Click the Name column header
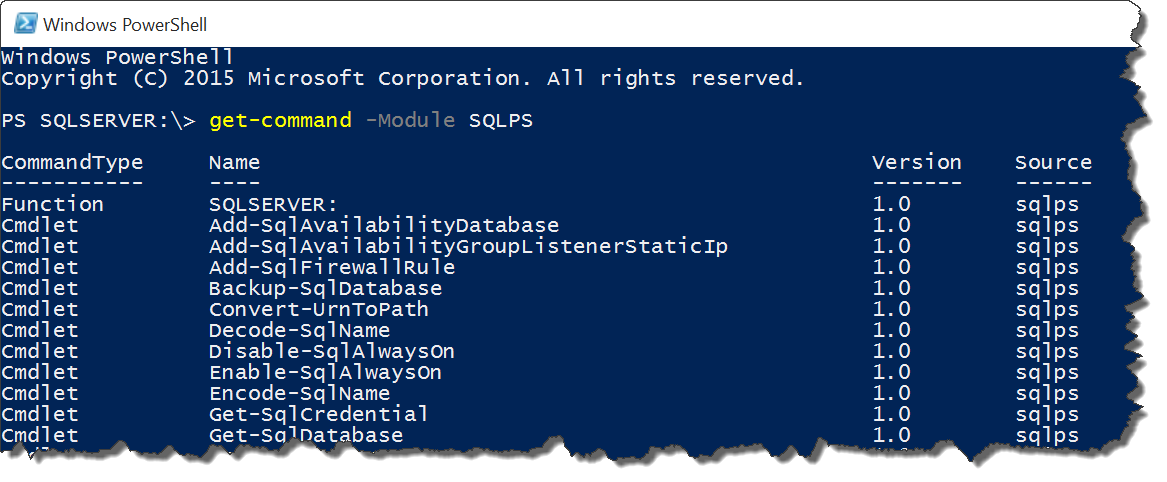Viewport: 1167px width, 482px height. 234,162
